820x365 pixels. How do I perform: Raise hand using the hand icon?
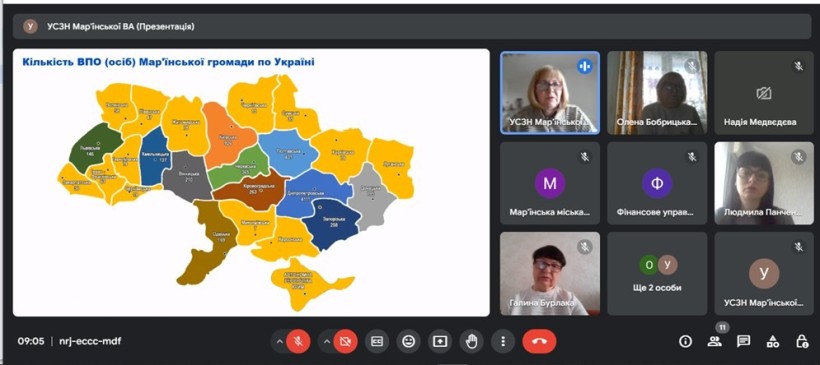coord(472,341)
